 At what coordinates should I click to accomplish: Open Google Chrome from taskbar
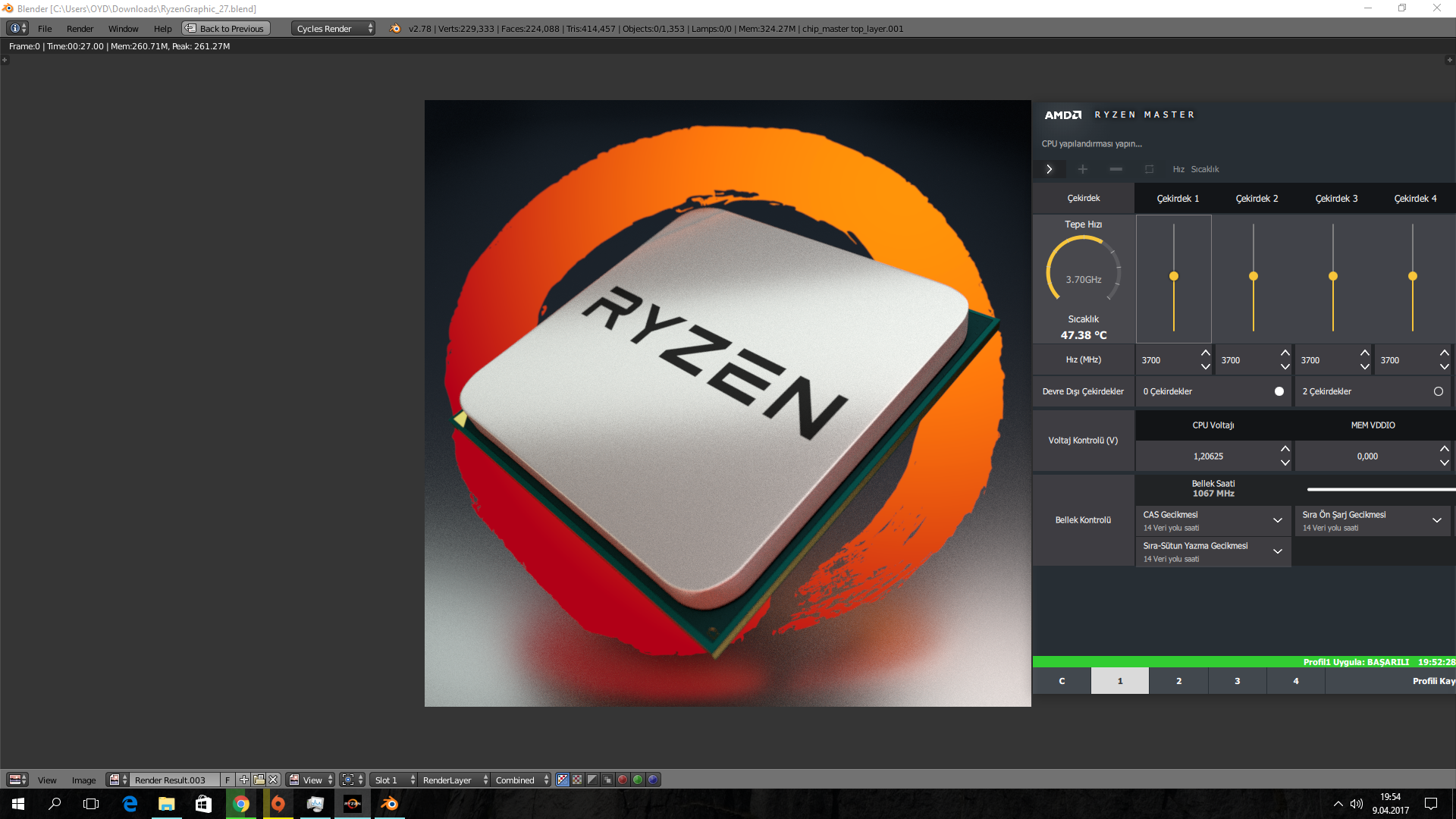click(x=241, y=804)
